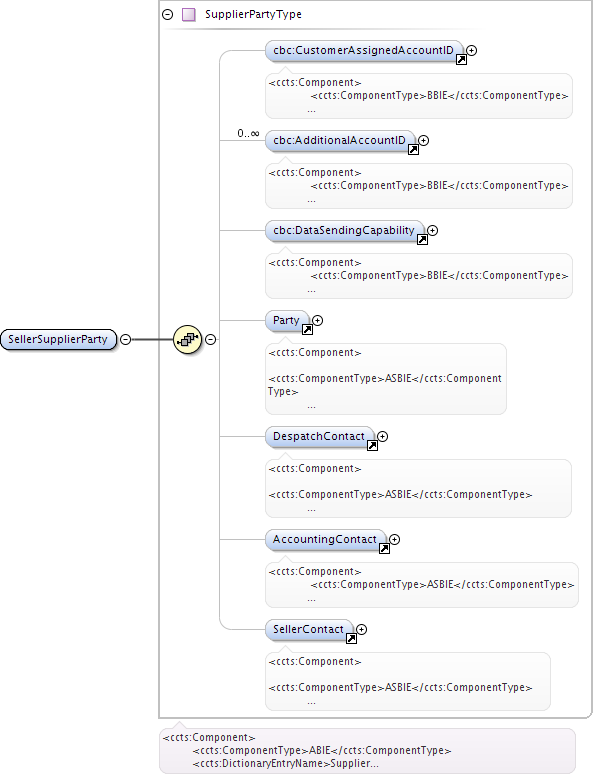
Task: Click the reference arrow icon on AccountingContact
Action: tap(384, 549)
